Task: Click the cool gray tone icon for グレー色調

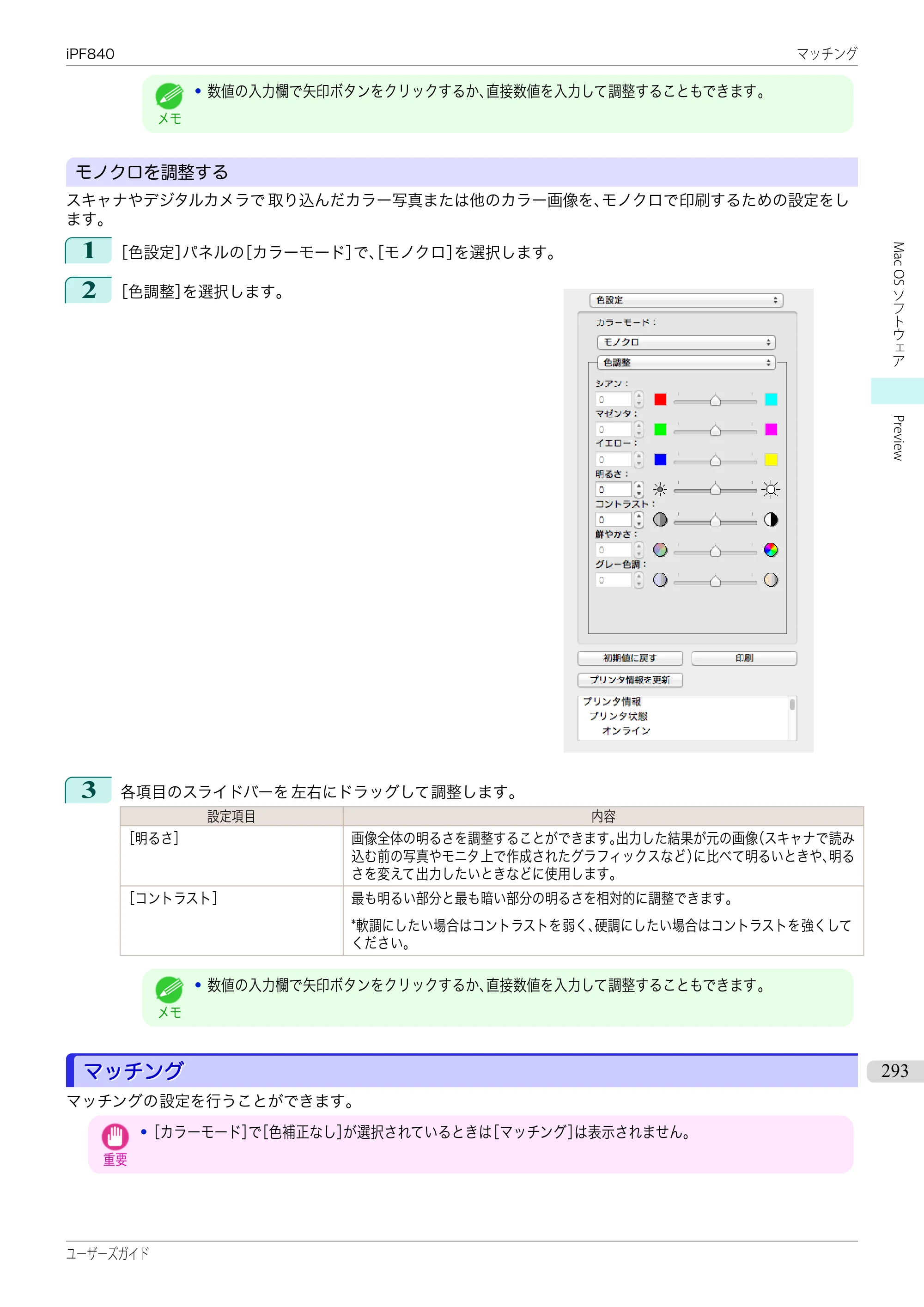Action: coord(660,580)
